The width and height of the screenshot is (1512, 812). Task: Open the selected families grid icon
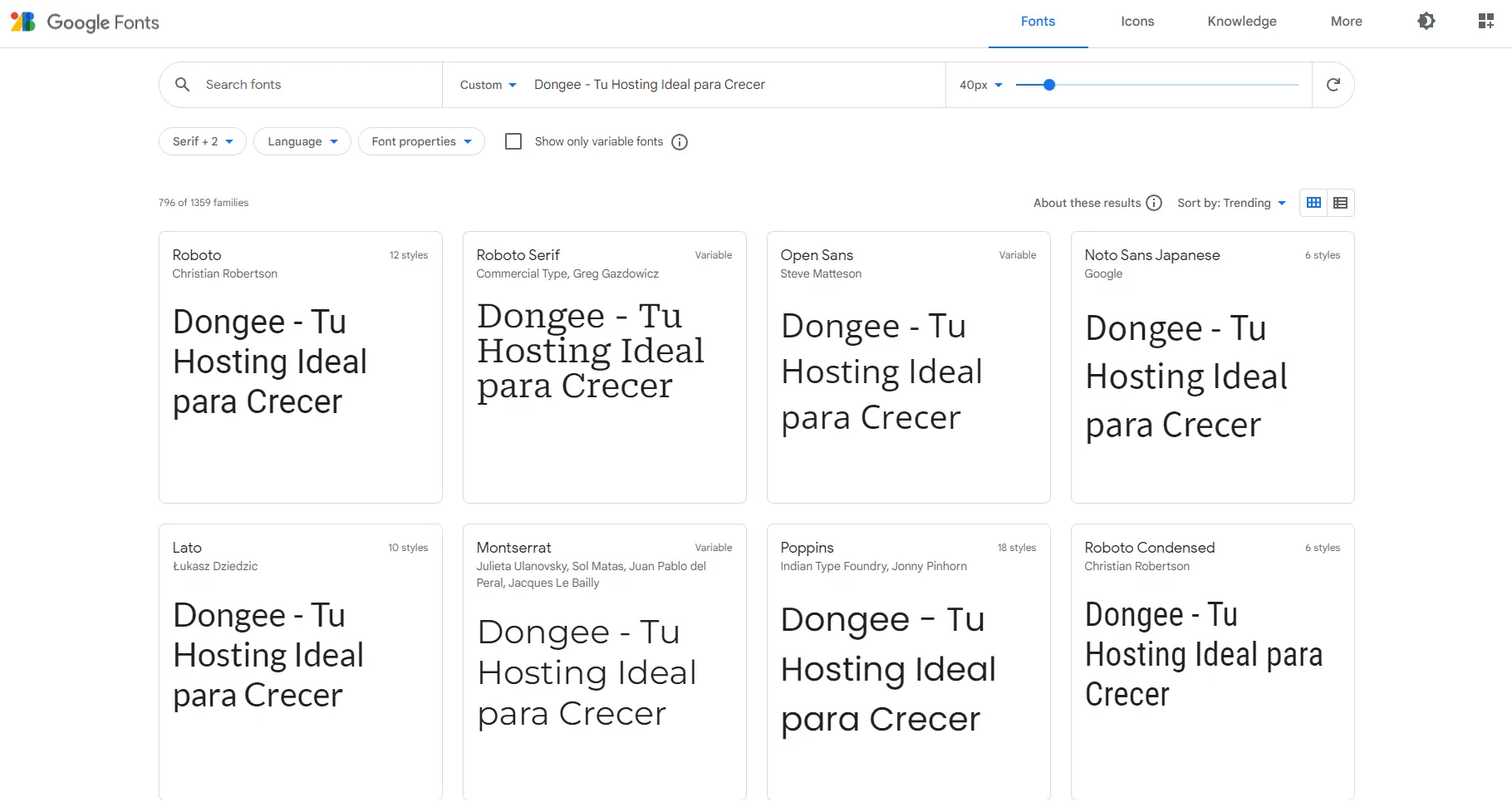(x=1486, y=22)
